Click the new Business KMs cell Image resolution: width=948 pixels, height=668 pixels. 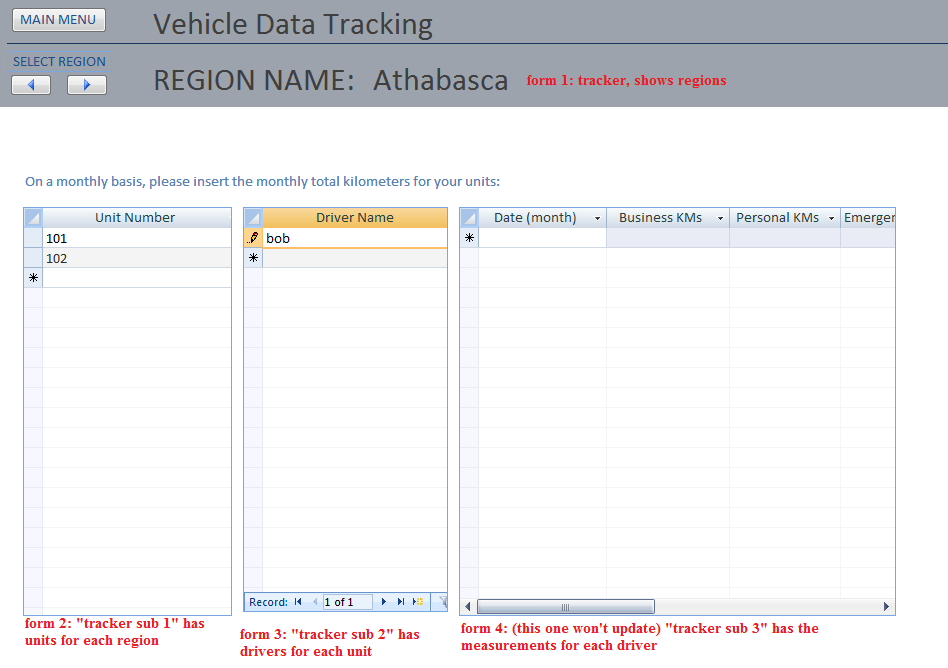668,238
